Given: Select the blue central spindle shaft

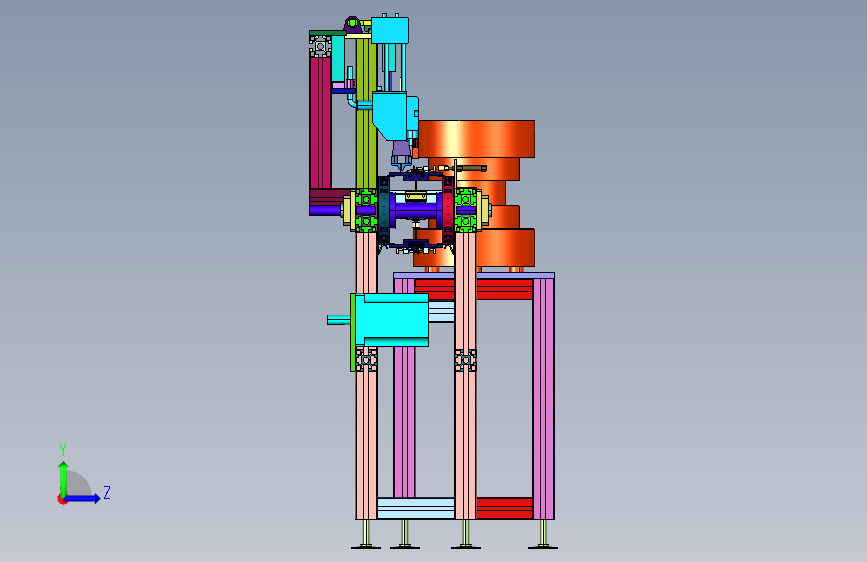Looking at the screenshot, I should pyautogui.click(x=416, y=212).
